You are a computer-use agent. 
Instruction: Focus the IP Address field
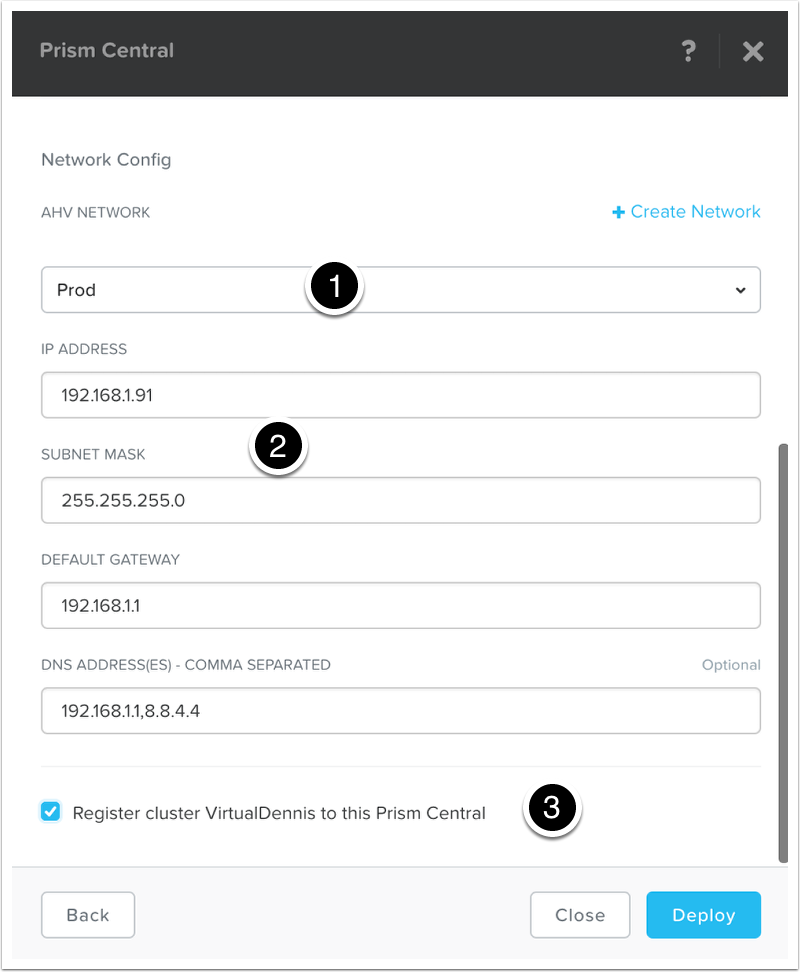click(400, 395)
